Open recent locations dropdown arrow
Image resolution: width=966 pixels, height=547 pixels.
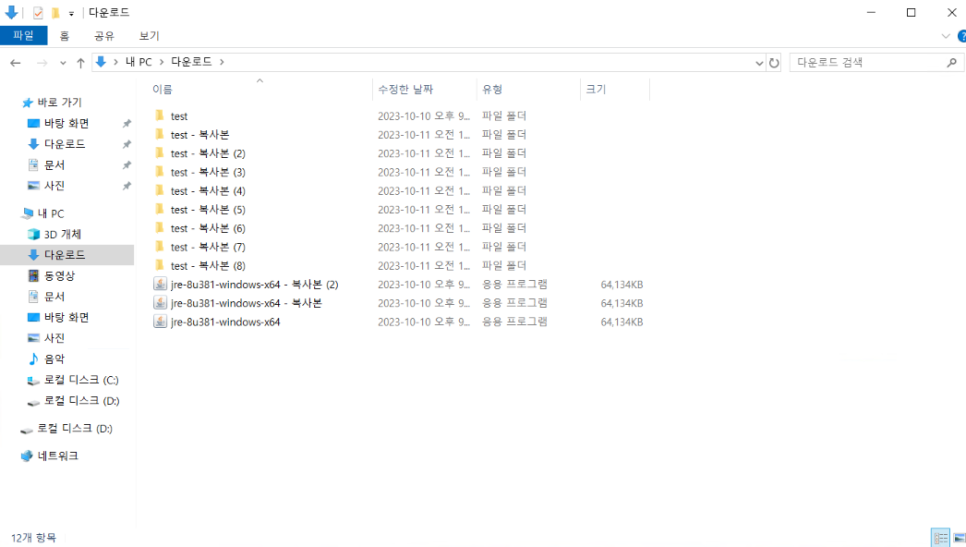point(62,62)
